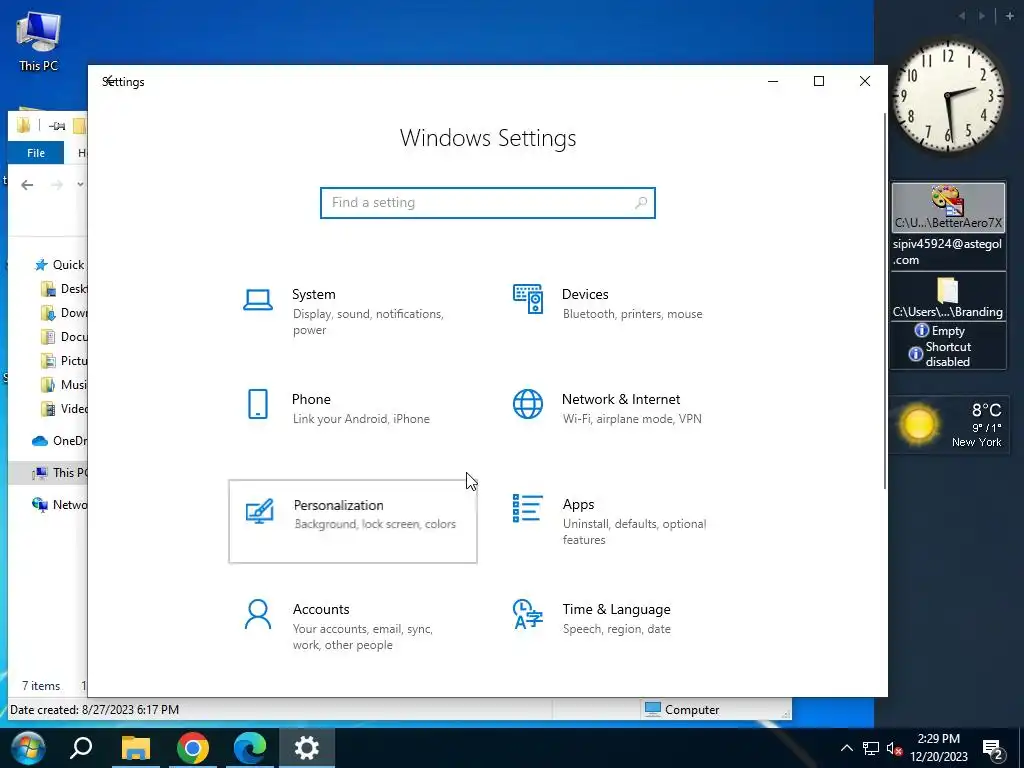Select Network in Explorer sidebar
The image size is (1024, 768).
(59, 505)
